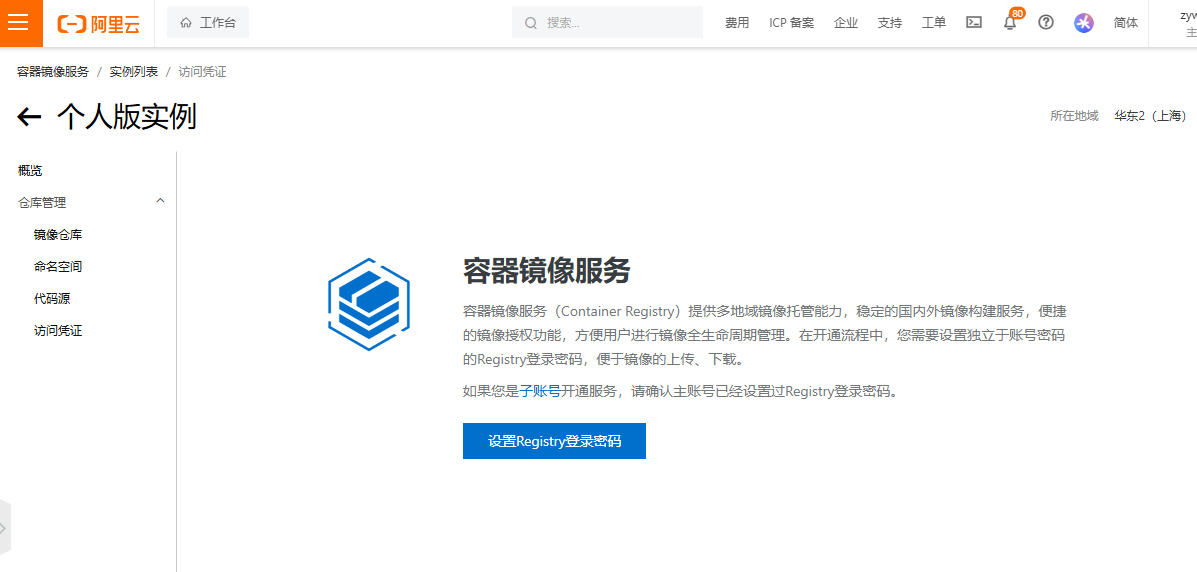Viewport: 1197px width, 572px height.
Task: Open the 简体 language menu
Action: click(1126, 23)
